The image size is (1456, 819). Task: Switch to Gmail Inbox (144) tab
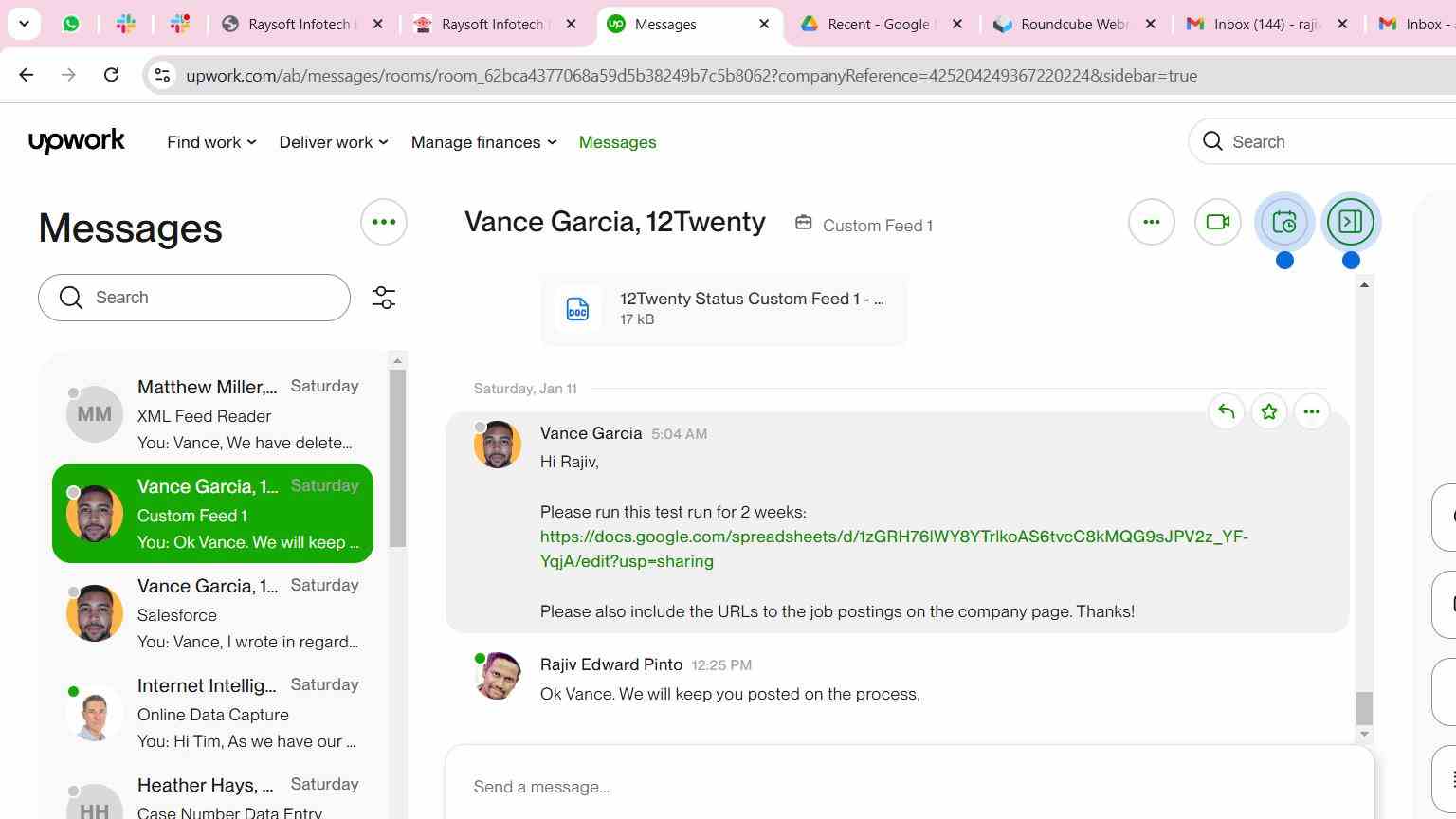1267,24
